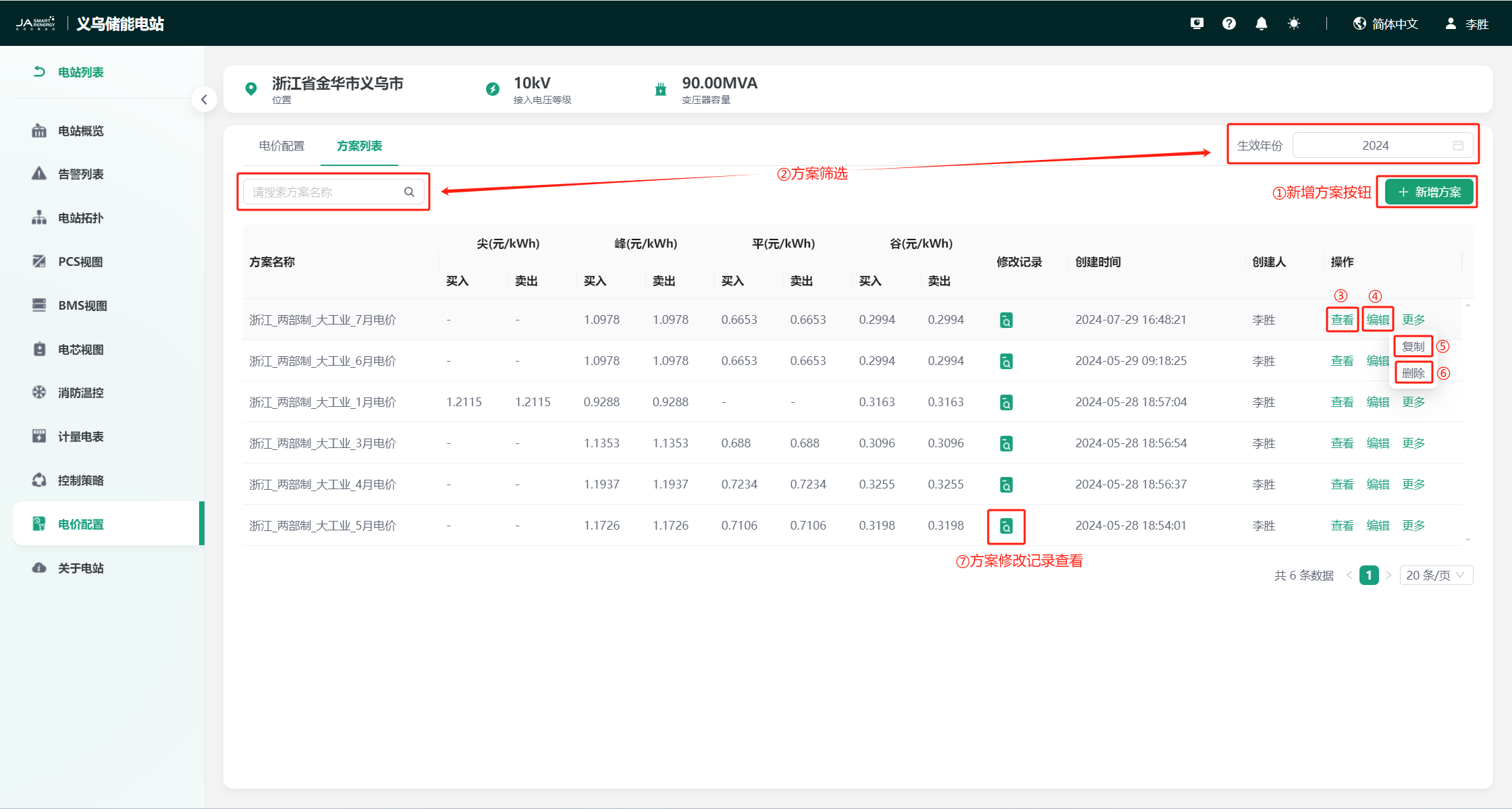The image size is (1512, 809).
Task: Select 删除 from the more menu
Action: [1413, 373]
